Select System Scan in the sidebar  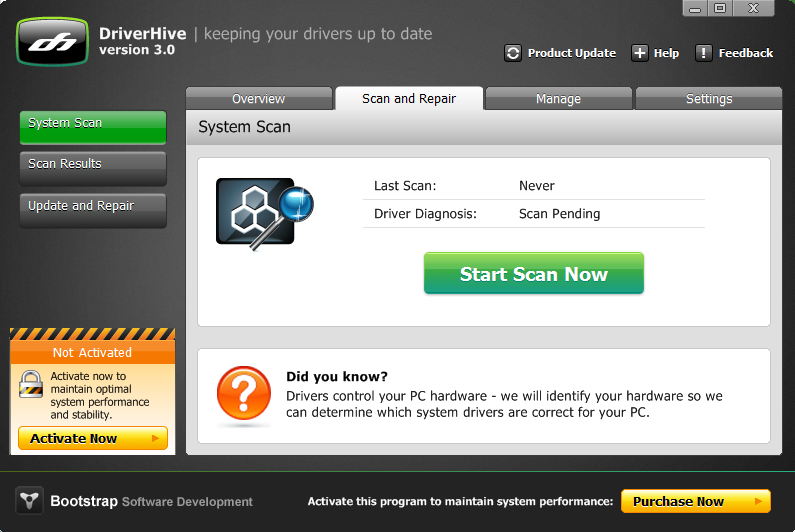point(92,124)
